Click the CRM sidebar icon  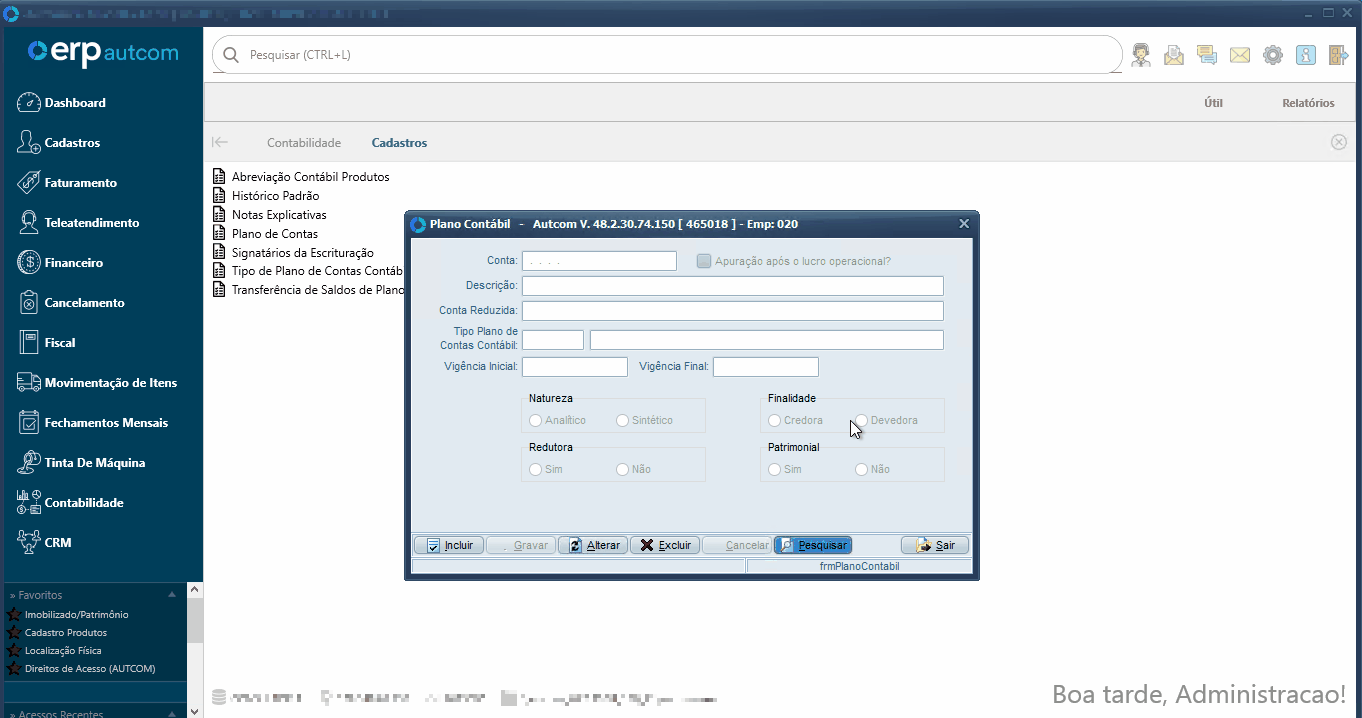point(28,542)
